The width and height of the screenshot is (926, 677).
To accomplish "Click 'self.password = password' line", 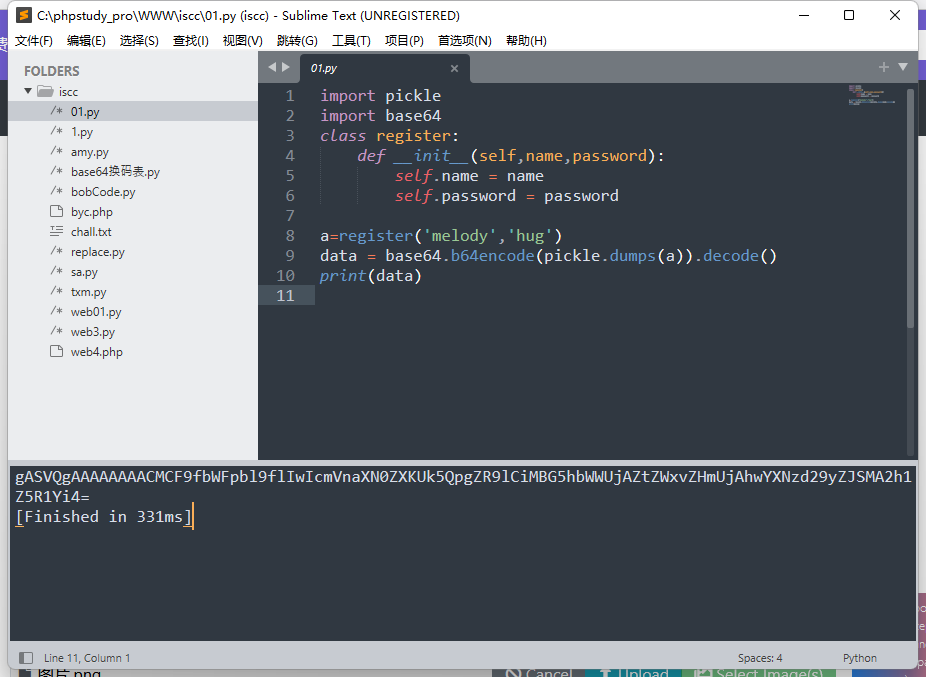I will [507, 196].
